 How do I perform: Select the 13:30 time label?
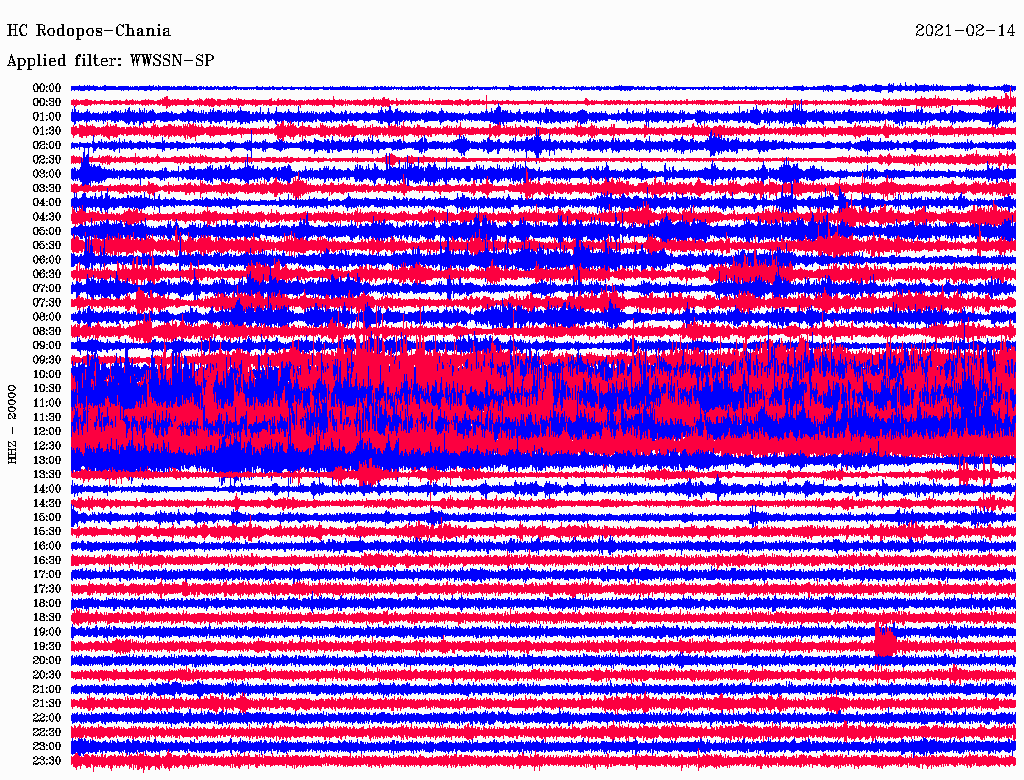47,475
